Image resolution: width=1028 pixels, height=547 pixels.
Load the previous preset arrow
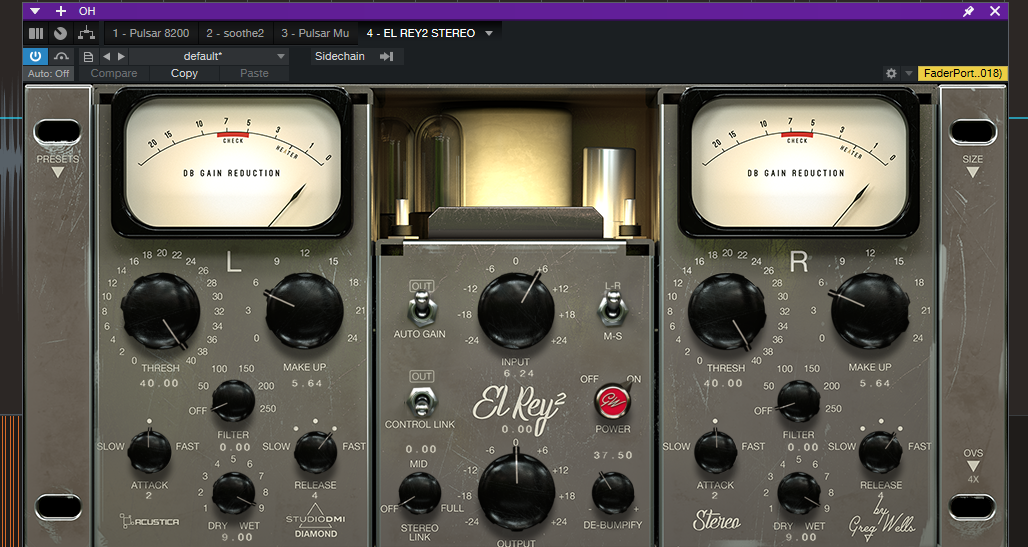[x=107, y=56]
